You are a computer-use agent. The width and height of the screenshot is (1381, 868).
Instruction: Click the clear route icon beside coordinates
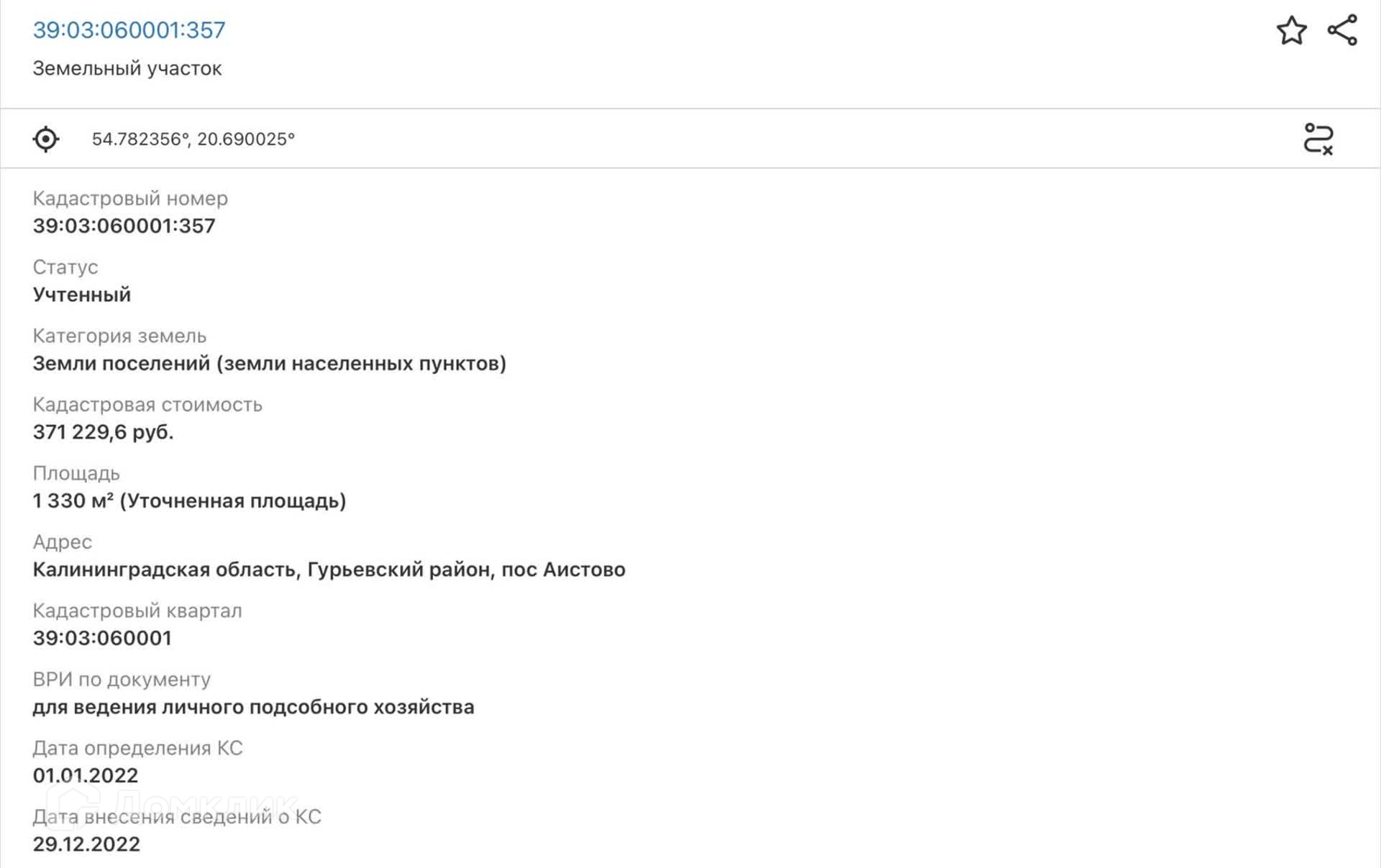(1318, 139)
